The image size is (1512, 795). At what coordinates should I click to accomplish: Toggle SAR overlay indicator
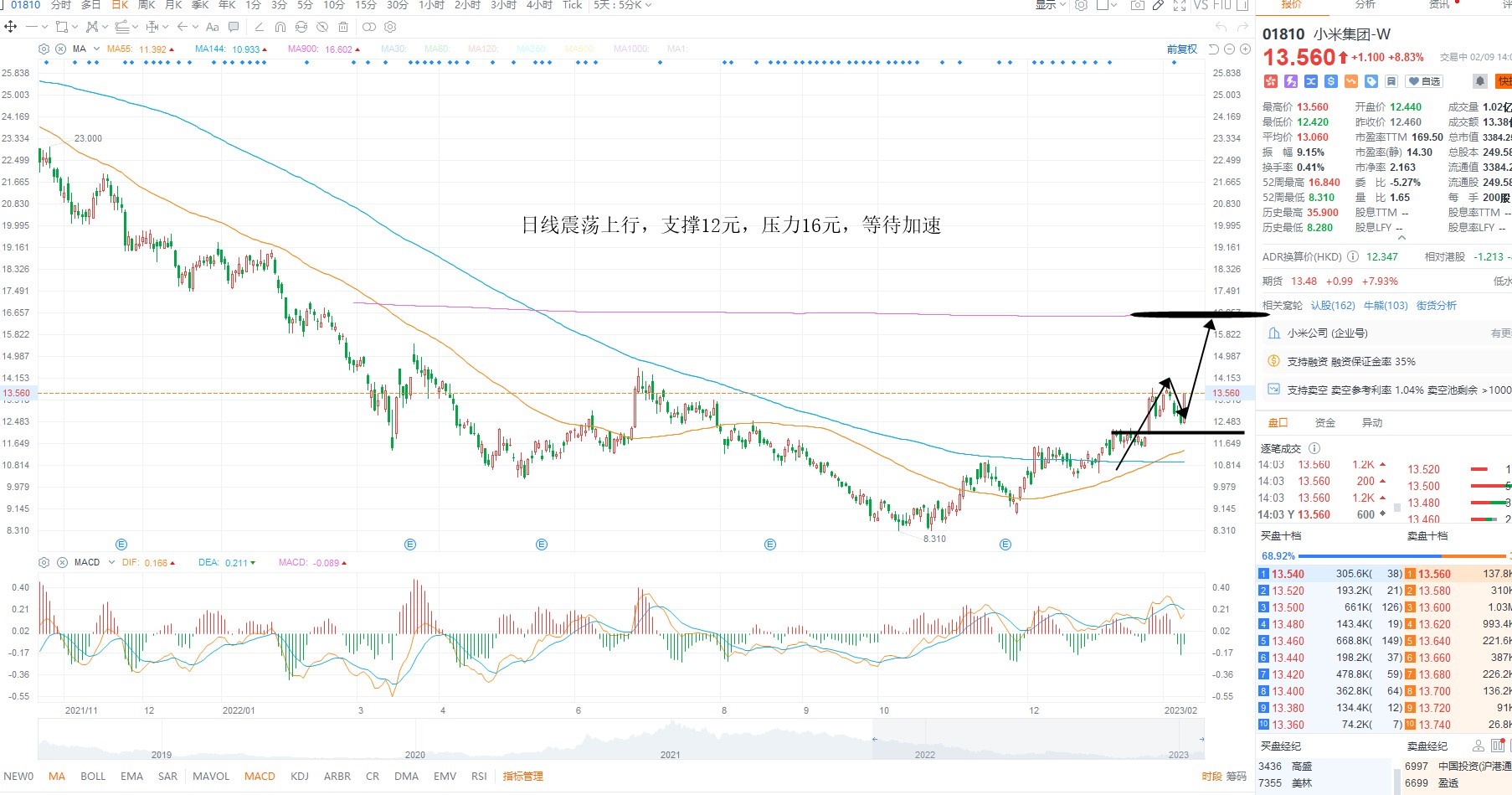[x=167, y=777]
